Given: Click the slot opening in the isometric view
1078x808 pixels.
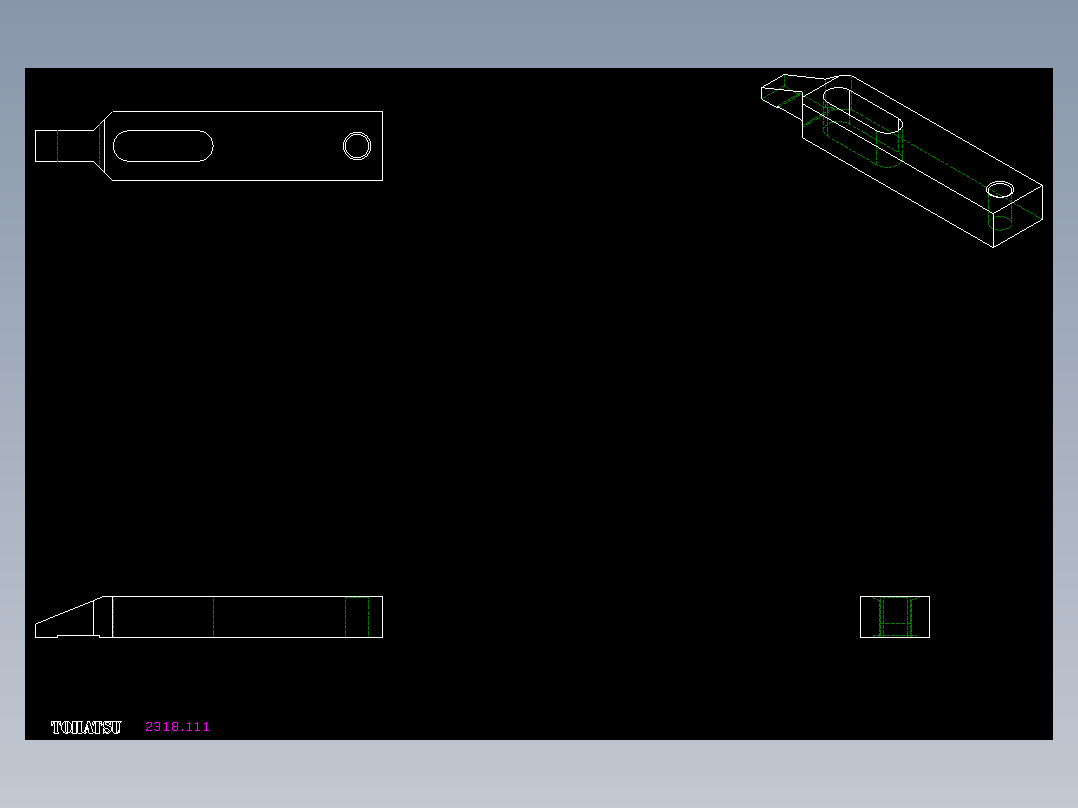Looking at the screenshot, I should point(862,110).
